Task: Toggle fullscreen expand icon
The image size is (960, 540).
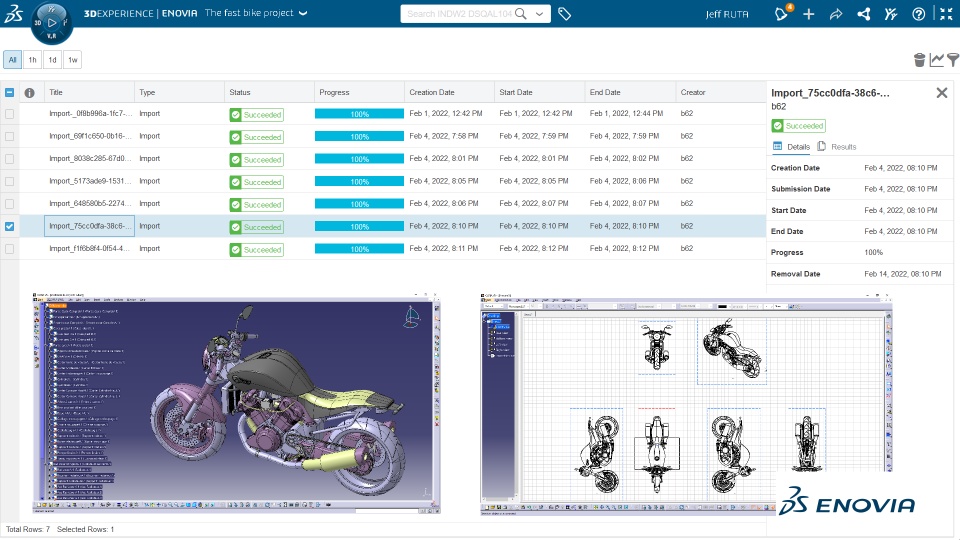Action: click(x=947, y=13)
